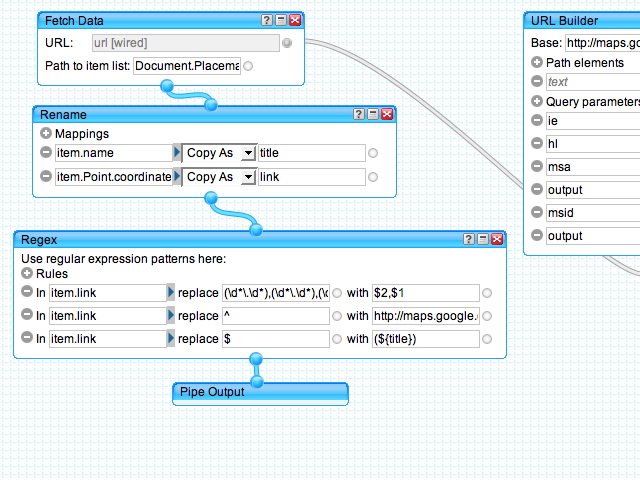
Task: Collapse the Regex module window
Action: coord(483,239)
